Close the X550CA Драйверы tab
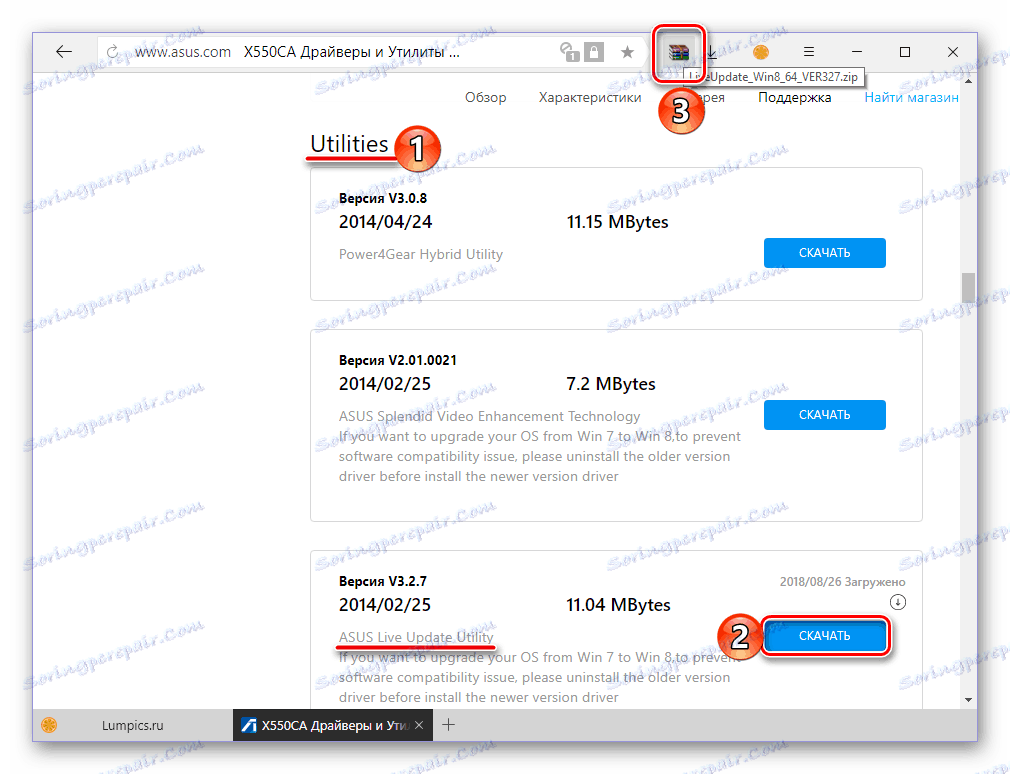1010x774 pixels. 419,725
